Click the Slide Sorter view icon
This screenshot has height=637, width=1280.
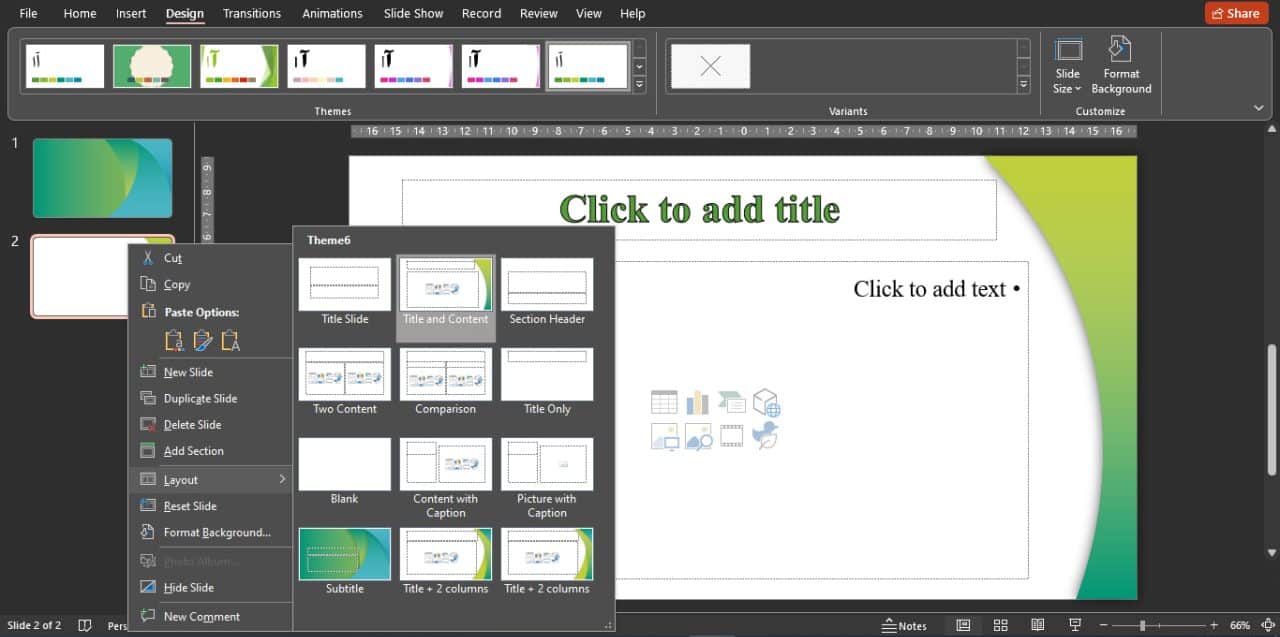point(1000,625)
